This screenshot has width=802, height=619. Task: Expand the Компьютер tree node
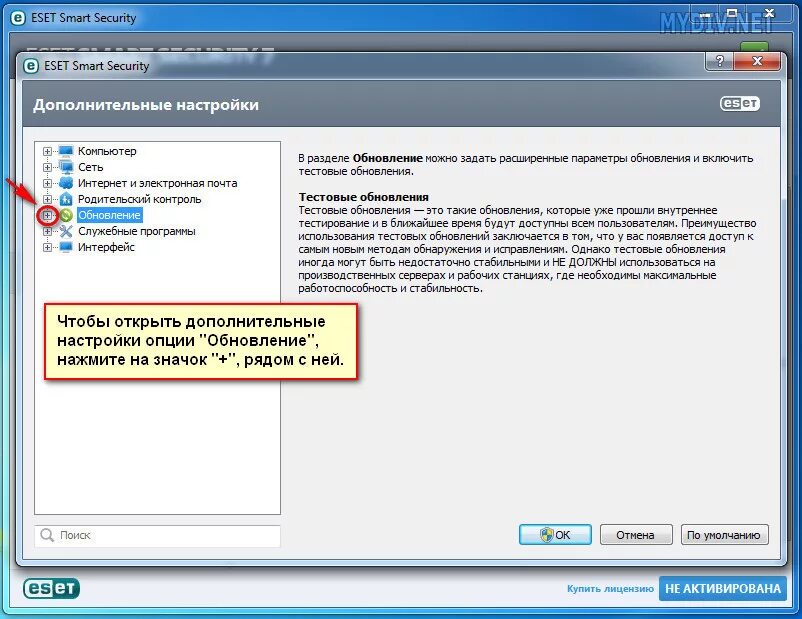[47, 151]
